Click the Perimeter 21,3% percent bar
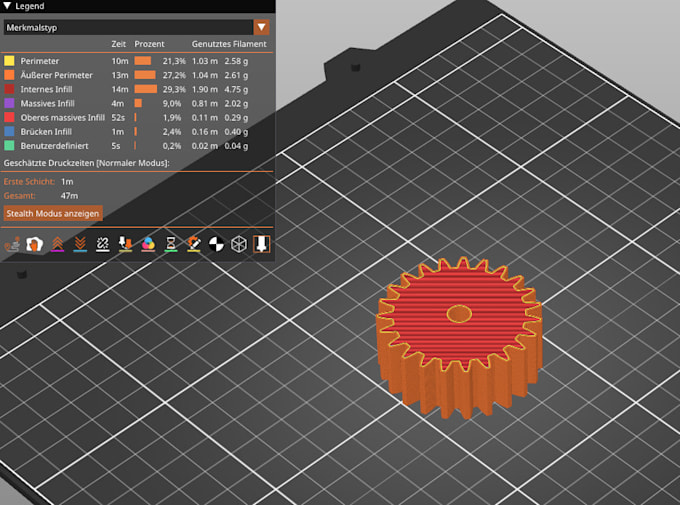 [143, 61]
